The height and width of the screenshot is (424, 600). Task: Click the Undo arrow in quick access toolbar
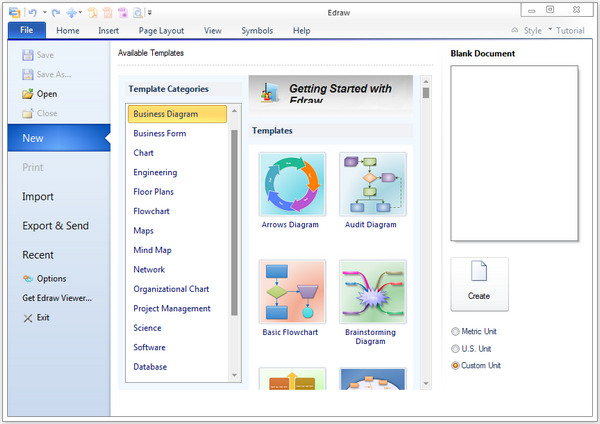(x=33, y=13)
